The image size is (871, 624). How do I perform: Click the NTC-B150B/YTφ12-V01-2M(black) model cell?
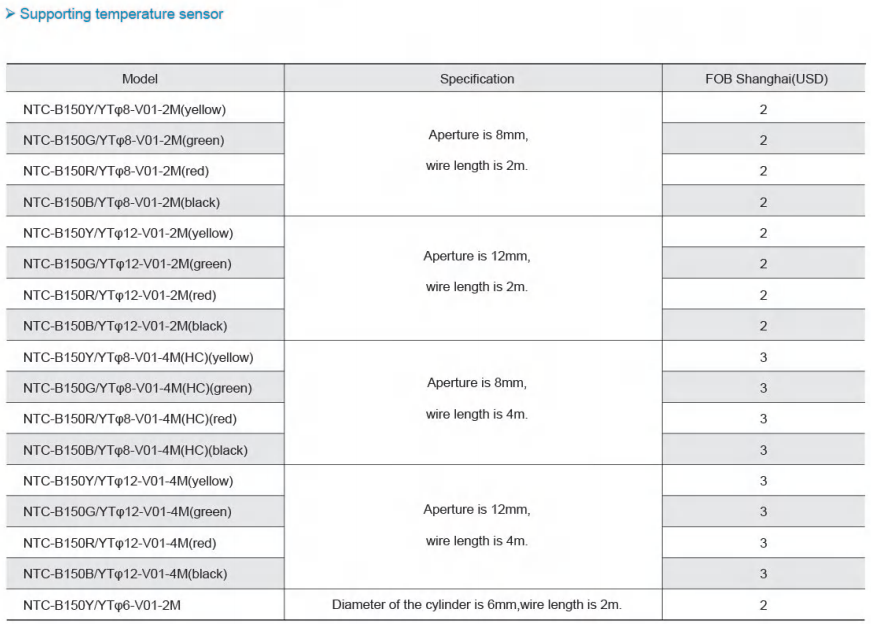[x=145, y=326]
